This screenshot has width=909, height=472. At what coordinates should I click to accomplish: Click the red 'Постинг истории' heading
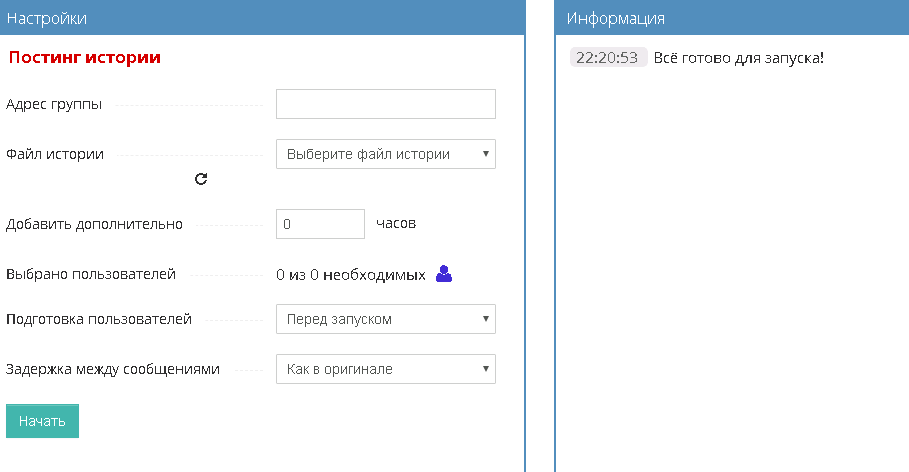point(85,57)
